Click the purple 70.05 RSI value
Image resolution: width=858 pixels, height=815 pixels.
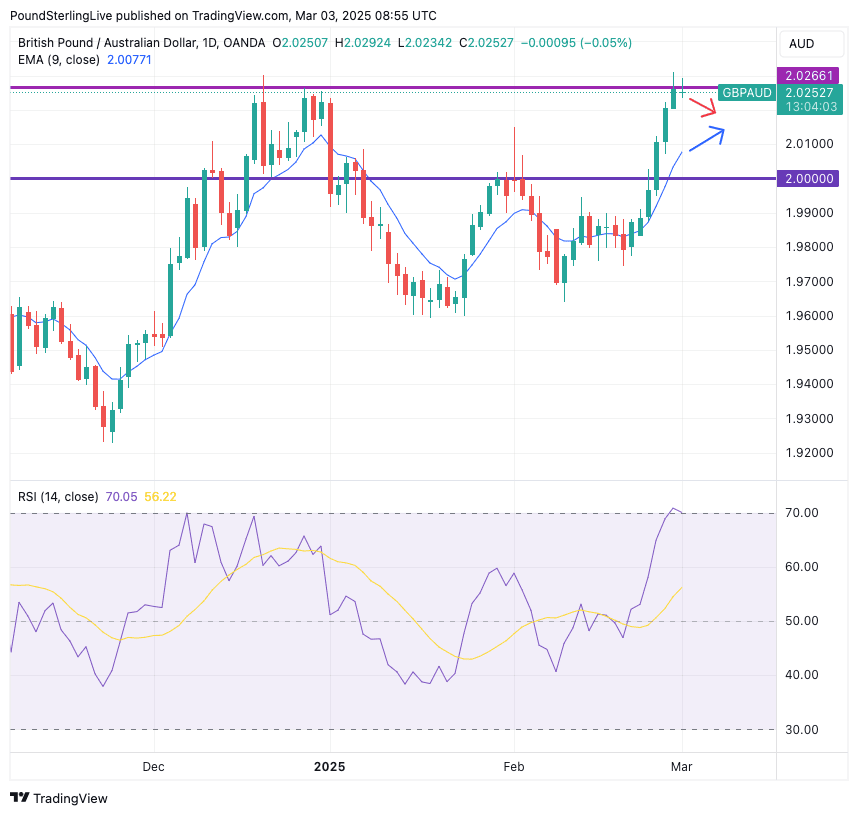(x=122, y=496)
